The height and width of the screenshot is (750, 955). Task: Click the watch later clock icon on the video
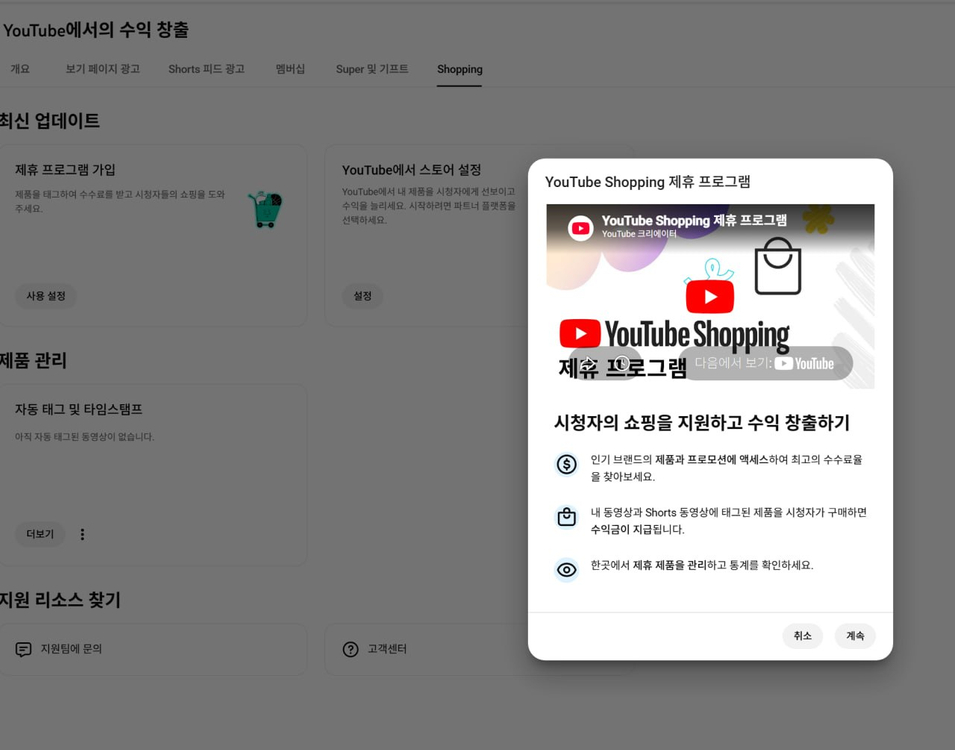(x=621, y=363)
